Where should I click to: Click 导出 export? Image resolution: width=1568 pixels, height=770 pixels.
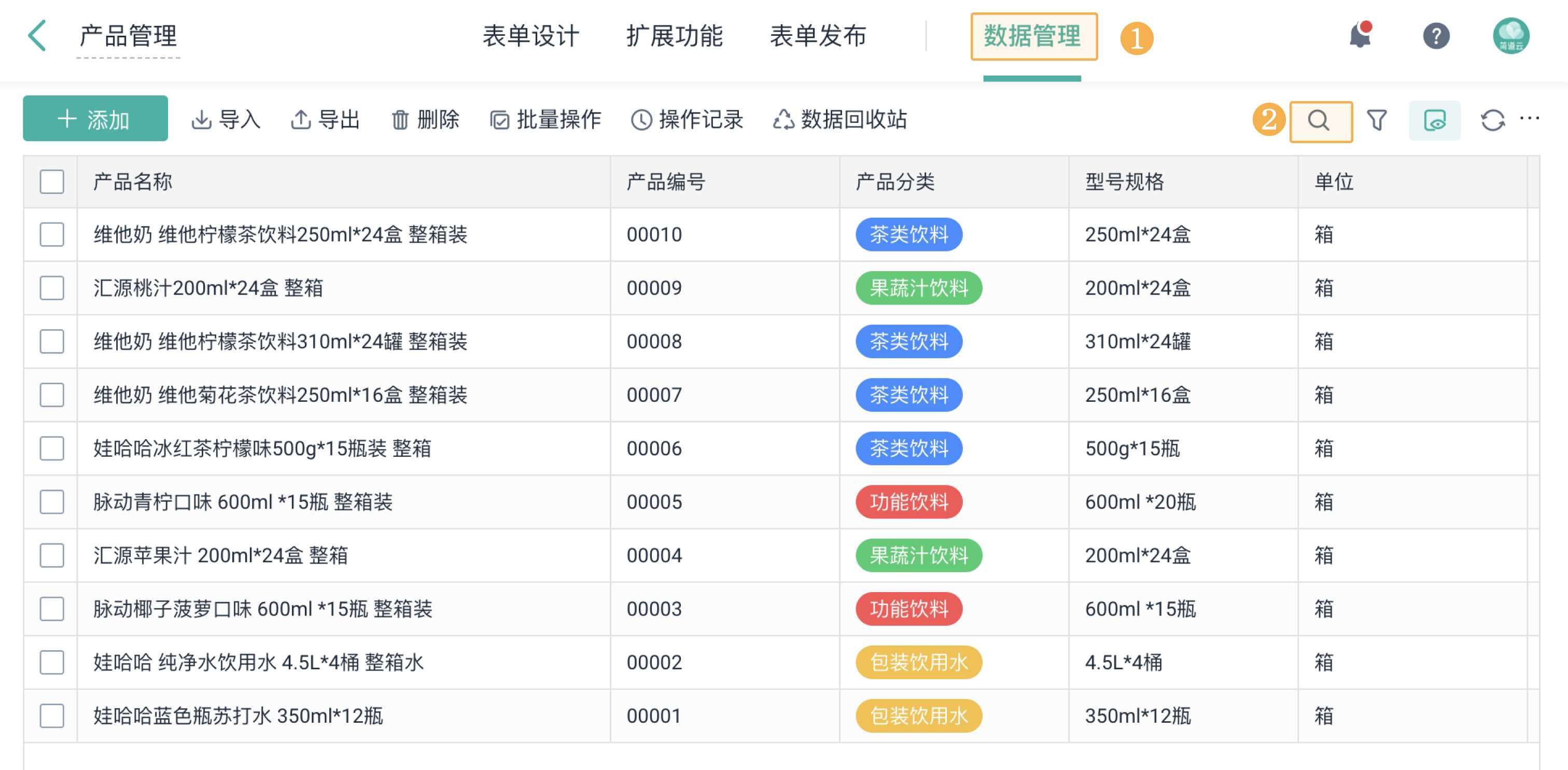326,120
